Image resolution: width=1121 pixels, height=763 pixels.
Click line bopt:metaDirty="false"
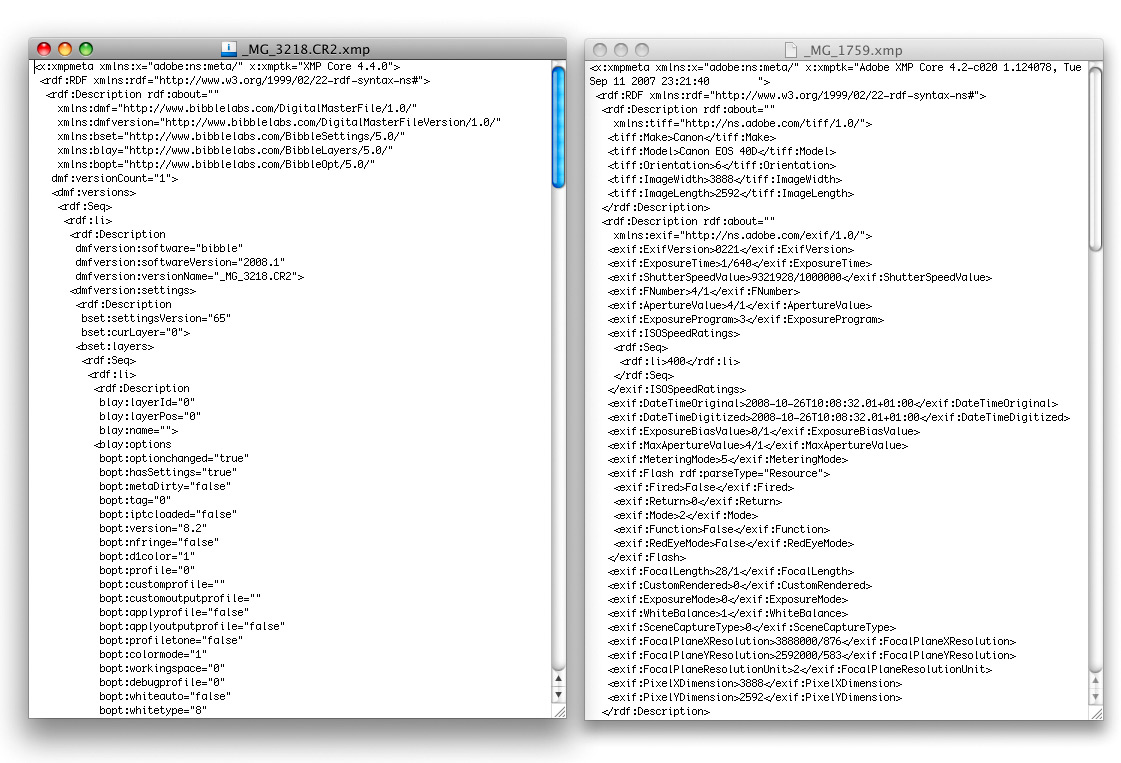coord(165,486)
